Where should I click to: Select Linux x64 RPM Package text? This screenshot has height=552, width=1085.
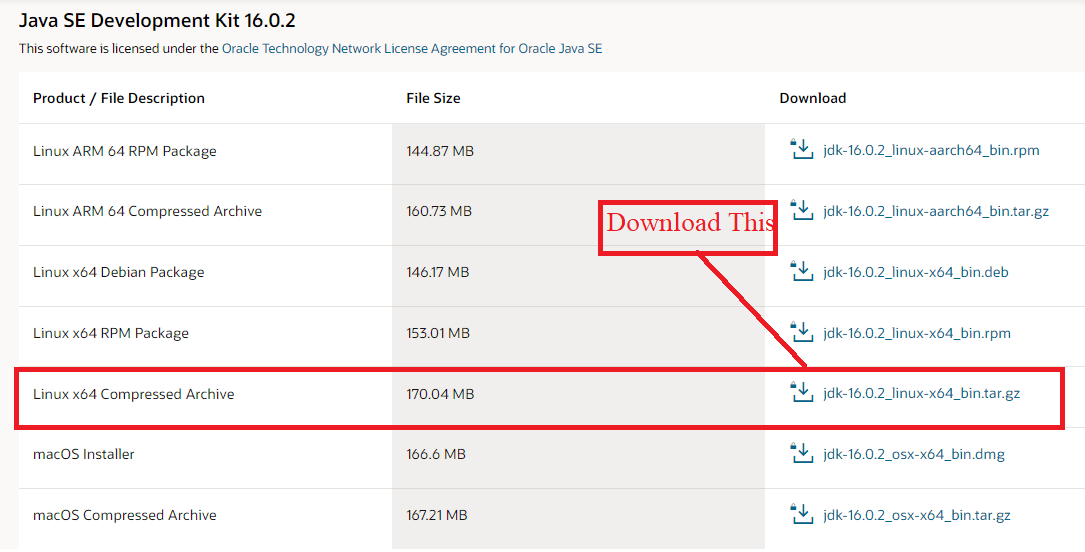(111, 333)
